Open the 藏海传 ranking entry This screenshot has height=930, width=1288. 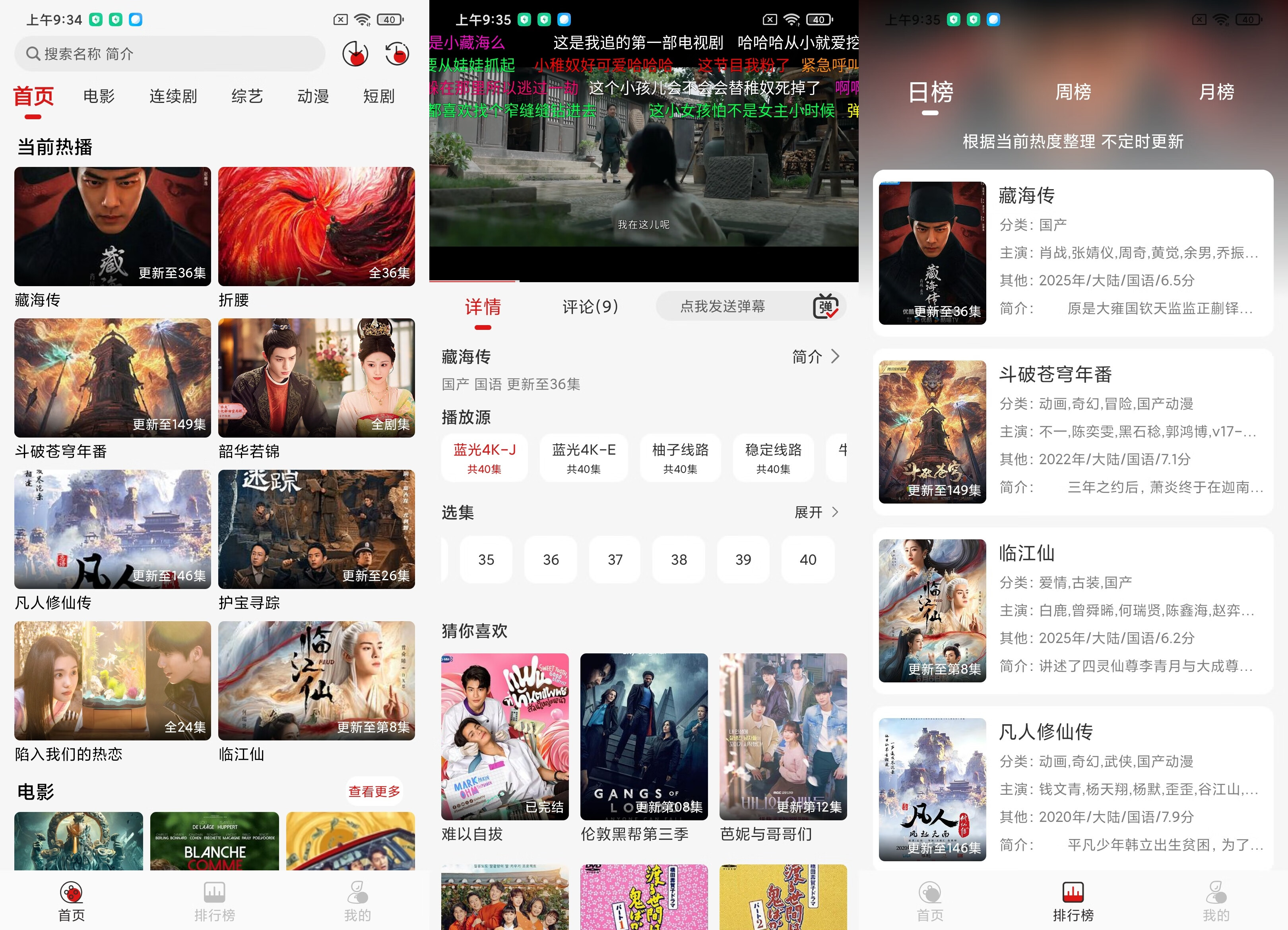pos(1073,253)
